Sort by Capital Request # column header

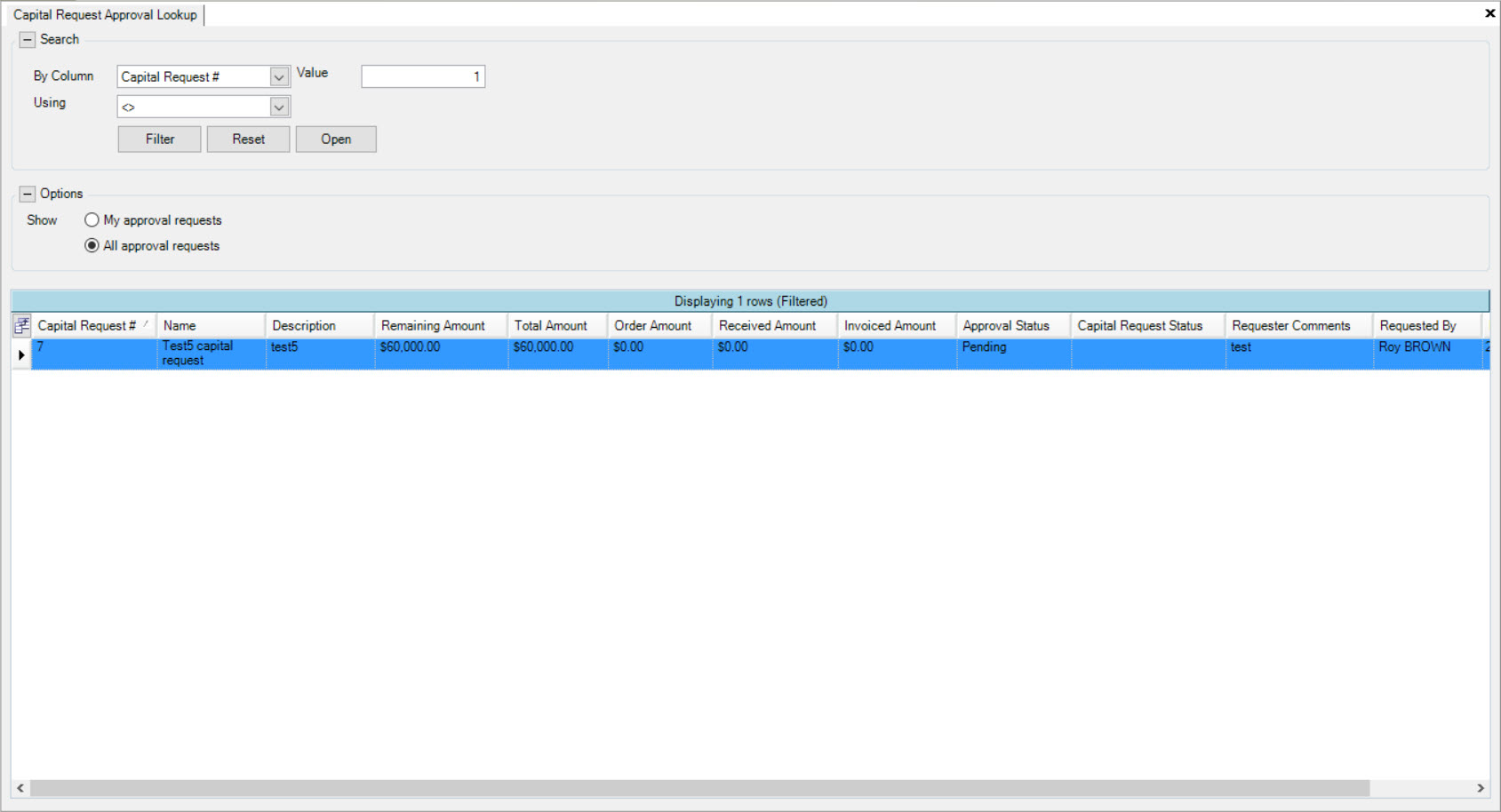(x=94, y=325)
